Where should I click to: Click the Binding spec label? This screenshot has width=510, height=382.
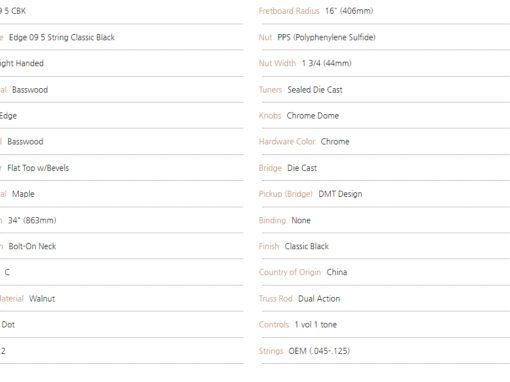pos(272,220)
